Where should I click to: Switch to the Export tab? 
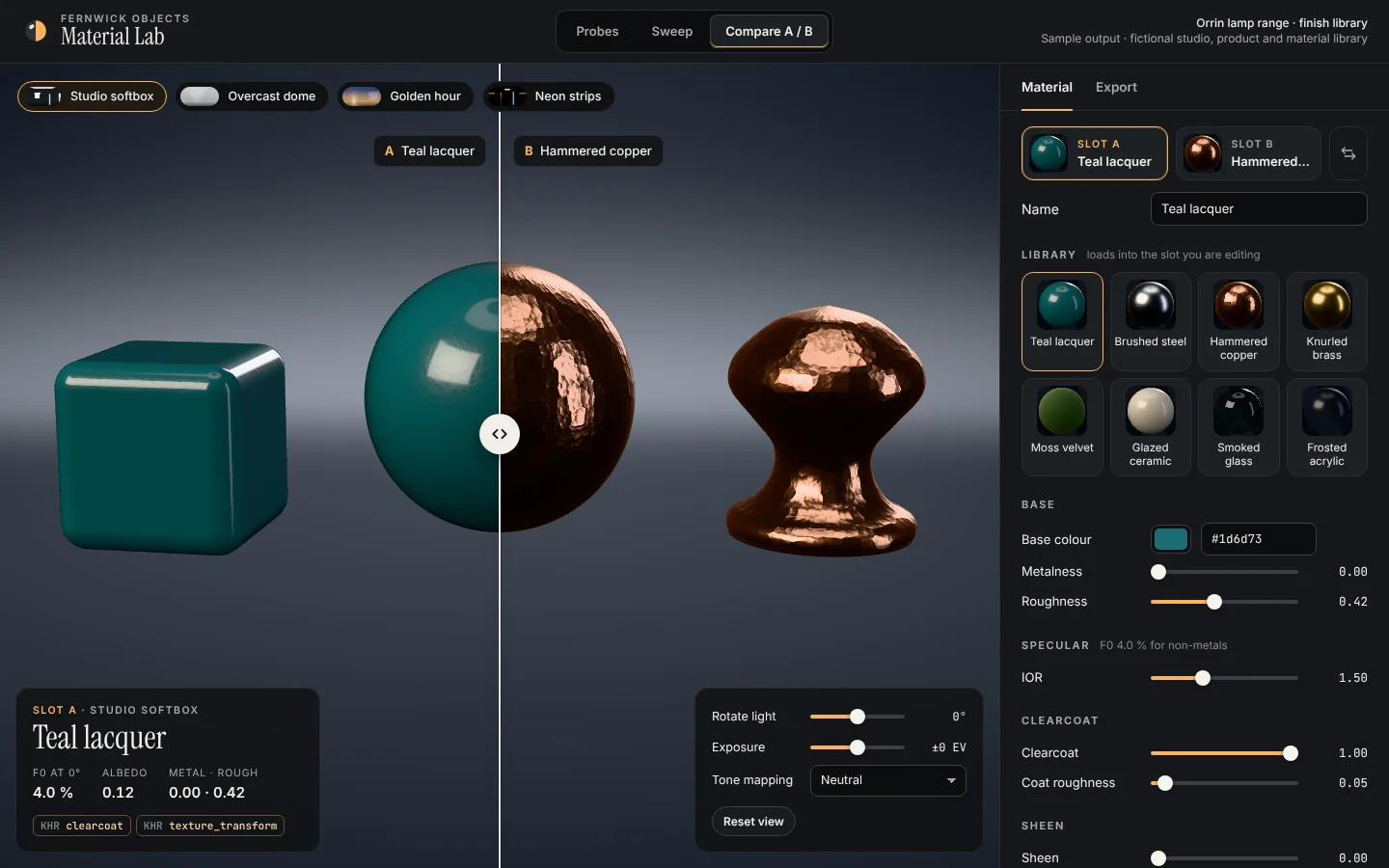1116,87
